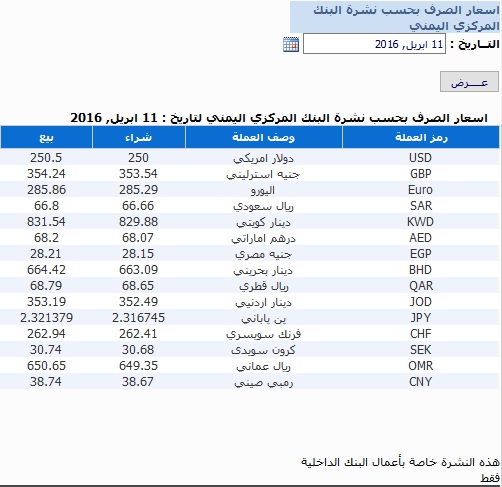Click the QAR sell rate 68.79
The image size is (502, 487).
point(46,286)
